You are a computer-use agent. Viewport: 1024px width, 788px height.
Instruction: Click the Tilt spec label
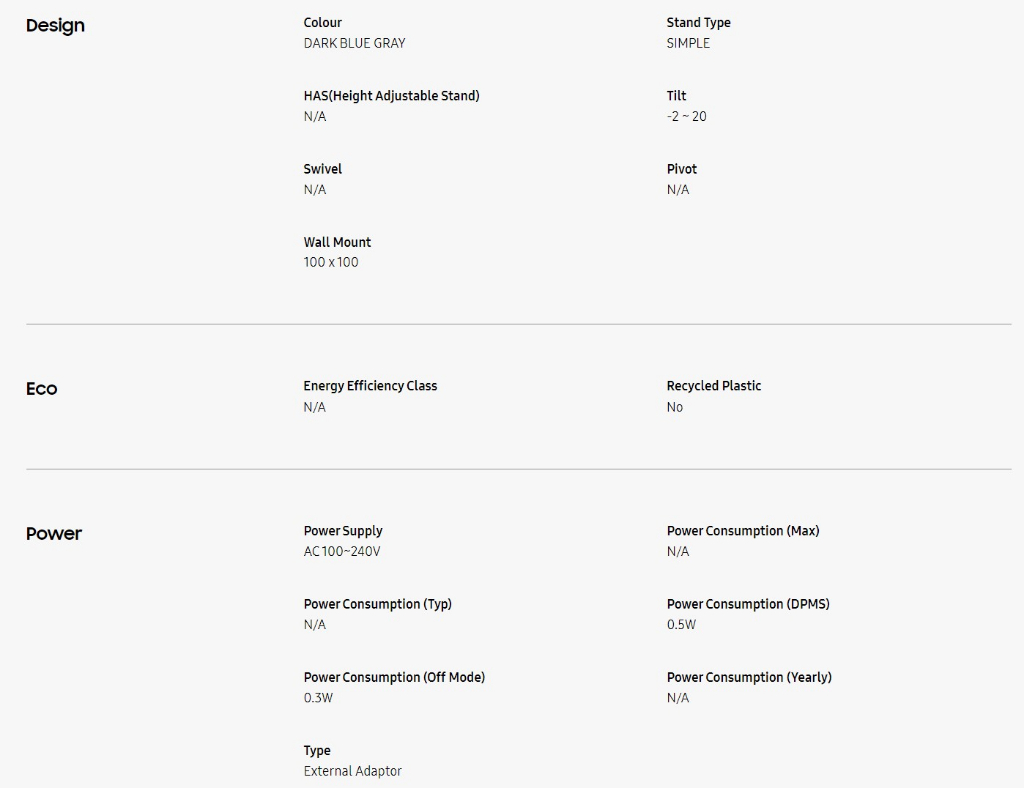[677, 96]
